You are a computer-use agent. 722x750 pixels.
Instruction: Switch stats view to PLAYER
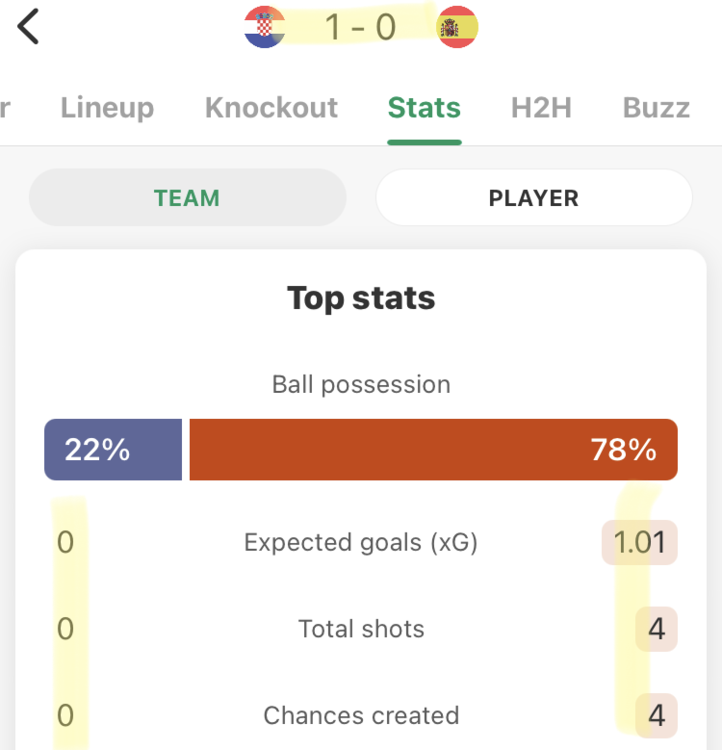[x=533, y=198]
